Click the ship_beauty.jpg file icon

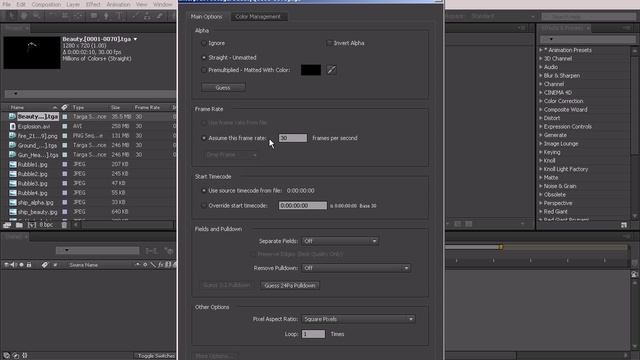pyautogui.click(x=13, y=212)
